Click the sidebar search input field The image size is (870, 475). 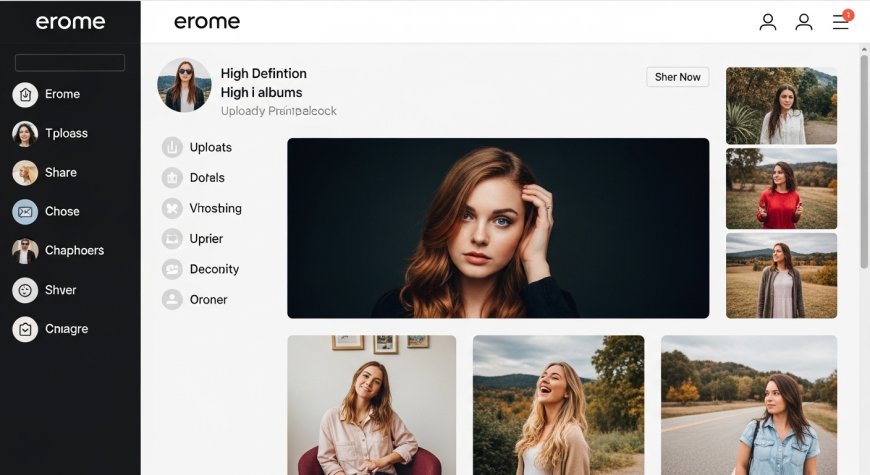[x=70, y=63]
